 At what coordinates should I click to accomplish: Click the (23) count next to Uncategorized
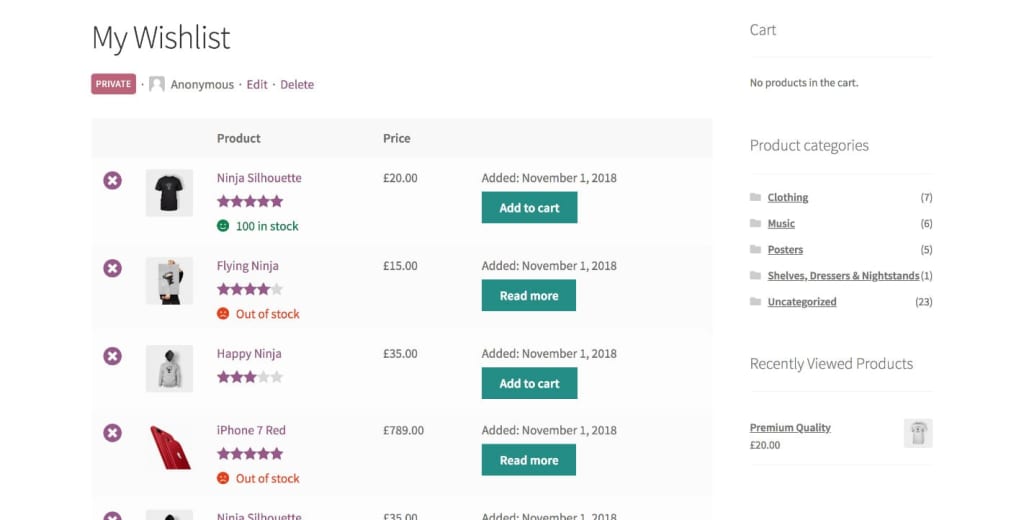coord(923,302)
